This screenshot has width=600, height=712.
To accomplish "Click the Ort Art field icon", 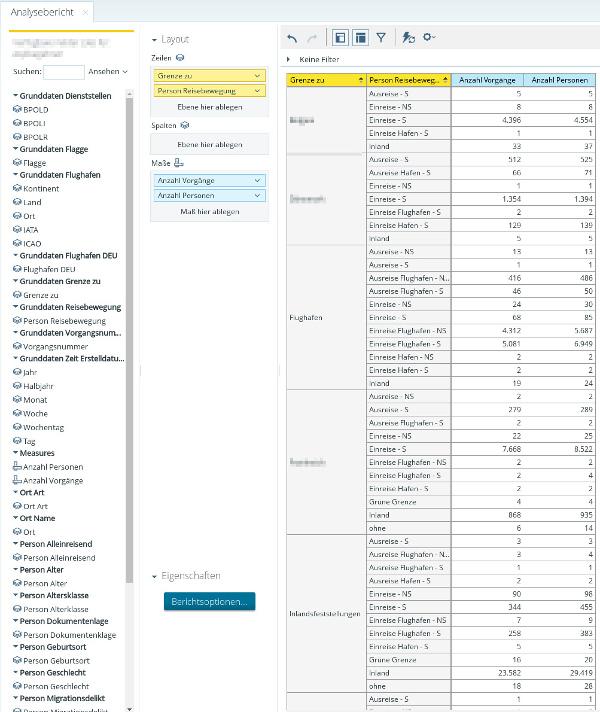I will coord(17,505).
